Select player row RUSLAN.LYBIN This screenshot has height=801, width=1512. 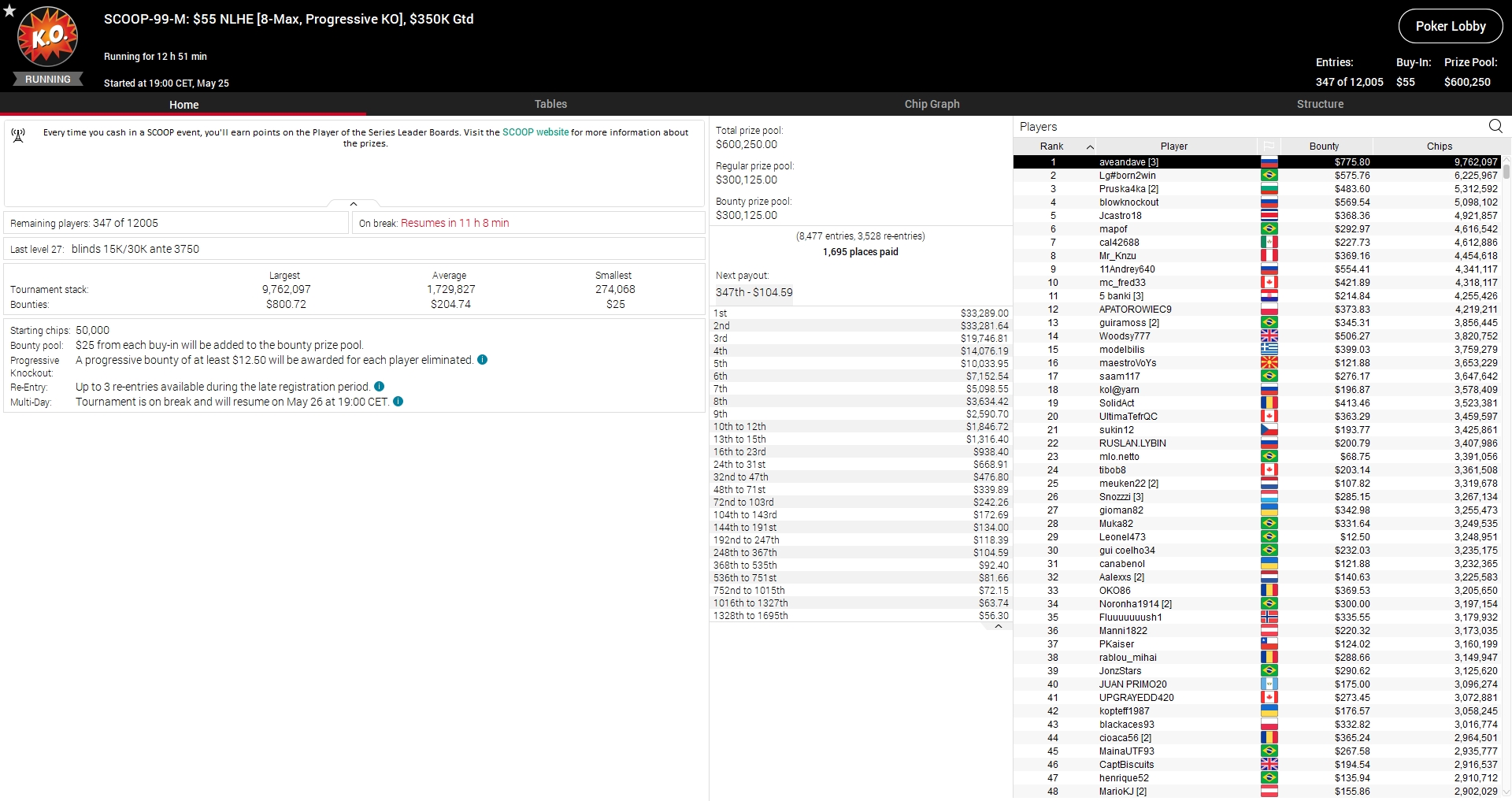tap(1258, 443)
